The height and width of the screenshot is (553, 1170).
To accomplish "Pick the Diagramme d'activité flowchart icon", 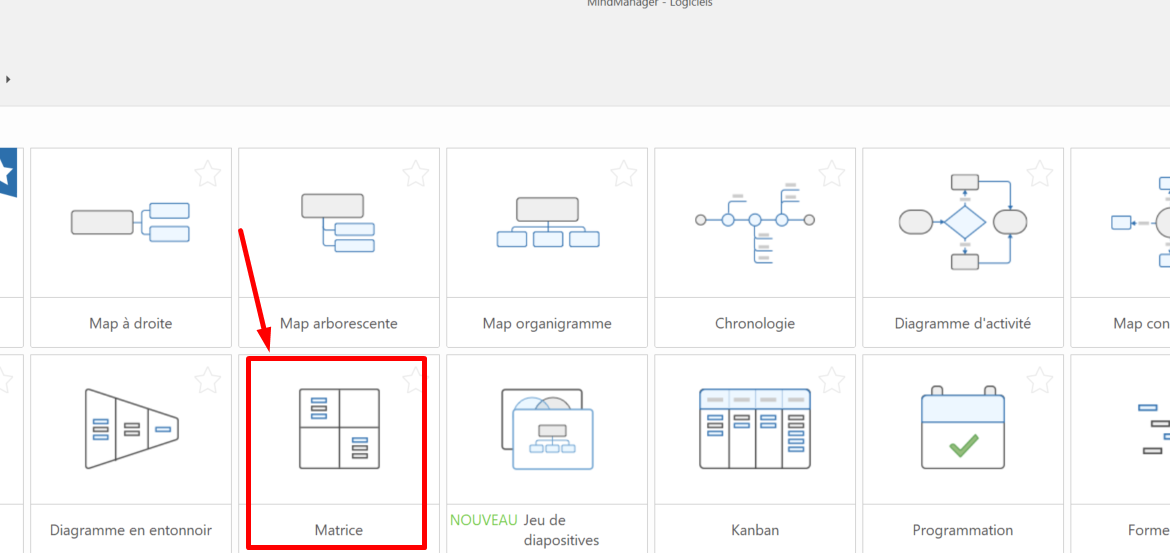I will point(963,222).
